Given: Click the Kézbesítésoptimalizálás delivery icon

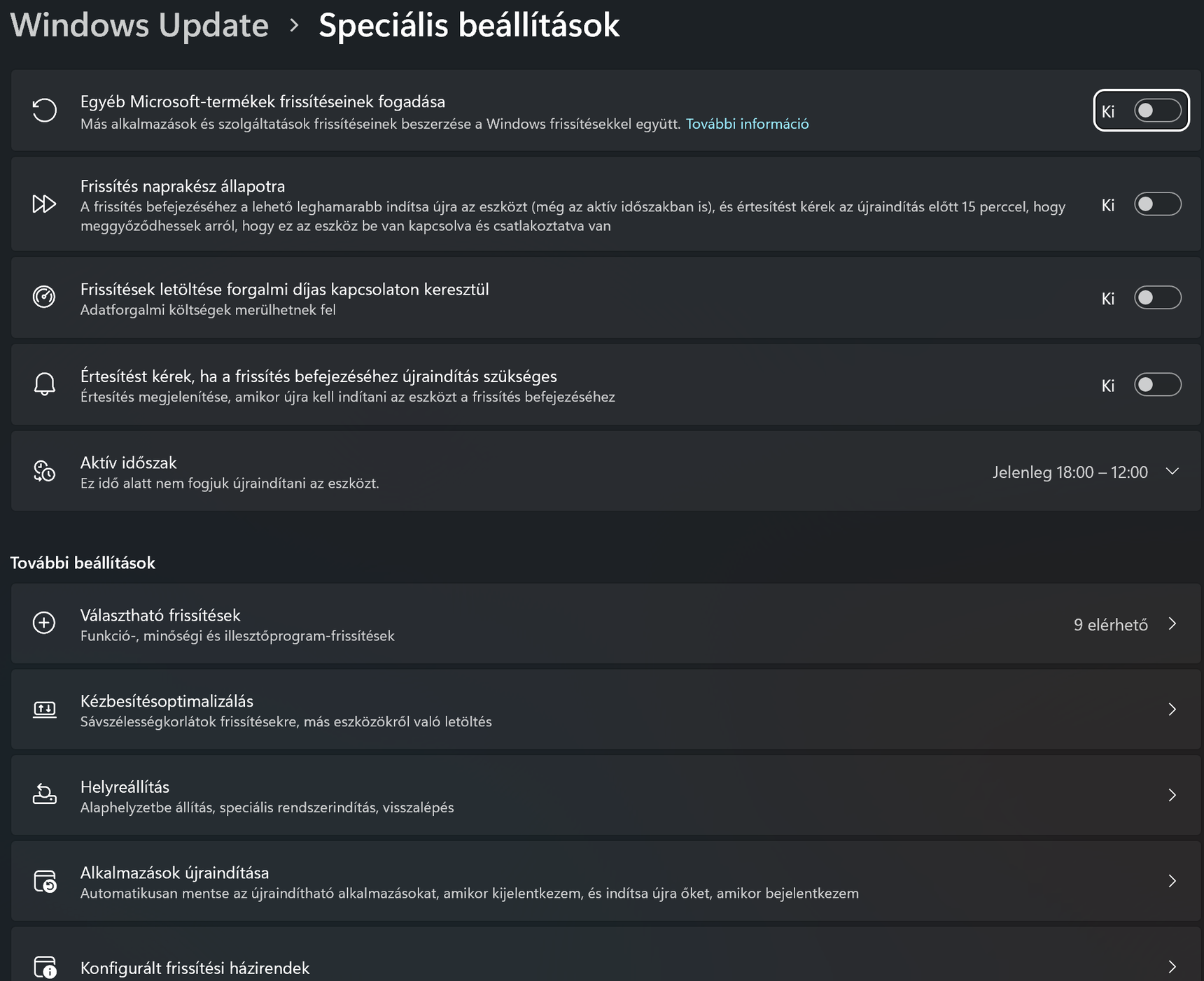Looking at the screenshot, I should [x=44, y=710].
